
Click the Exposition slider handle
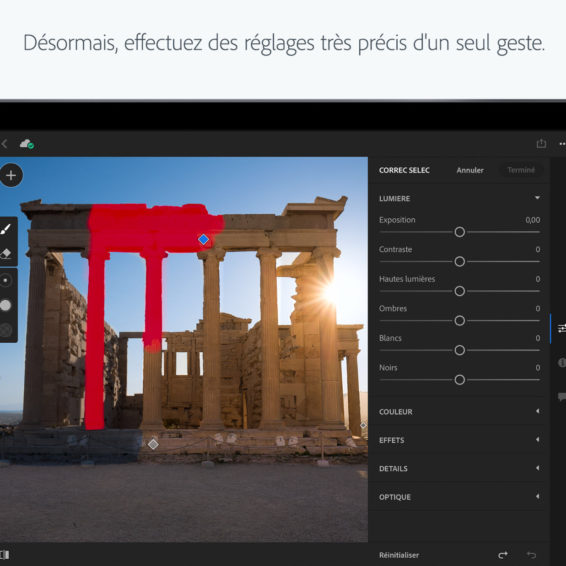coord(460,232)
